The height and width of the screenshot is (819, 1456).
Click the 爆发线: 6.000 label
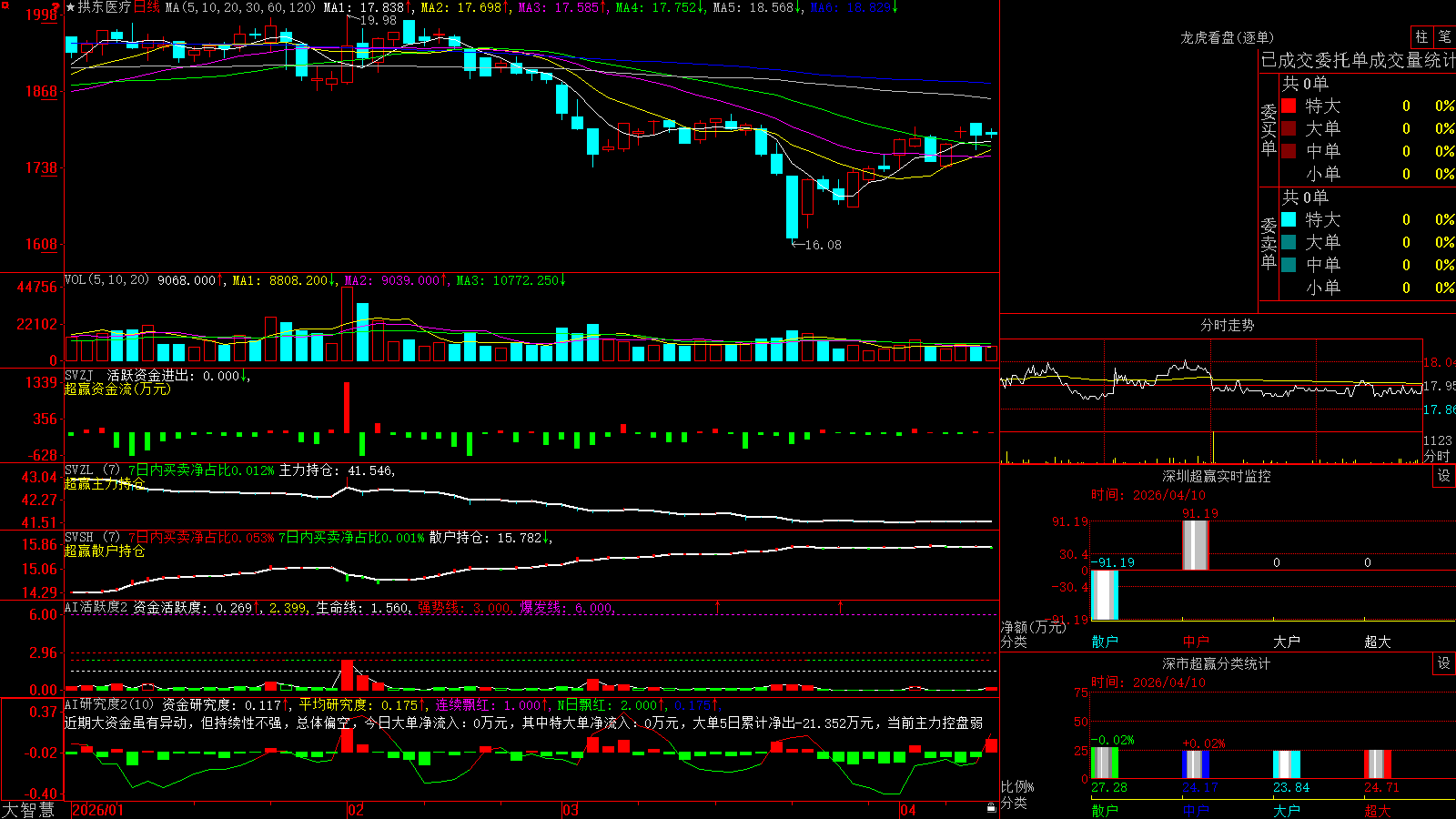click(566, 607)
